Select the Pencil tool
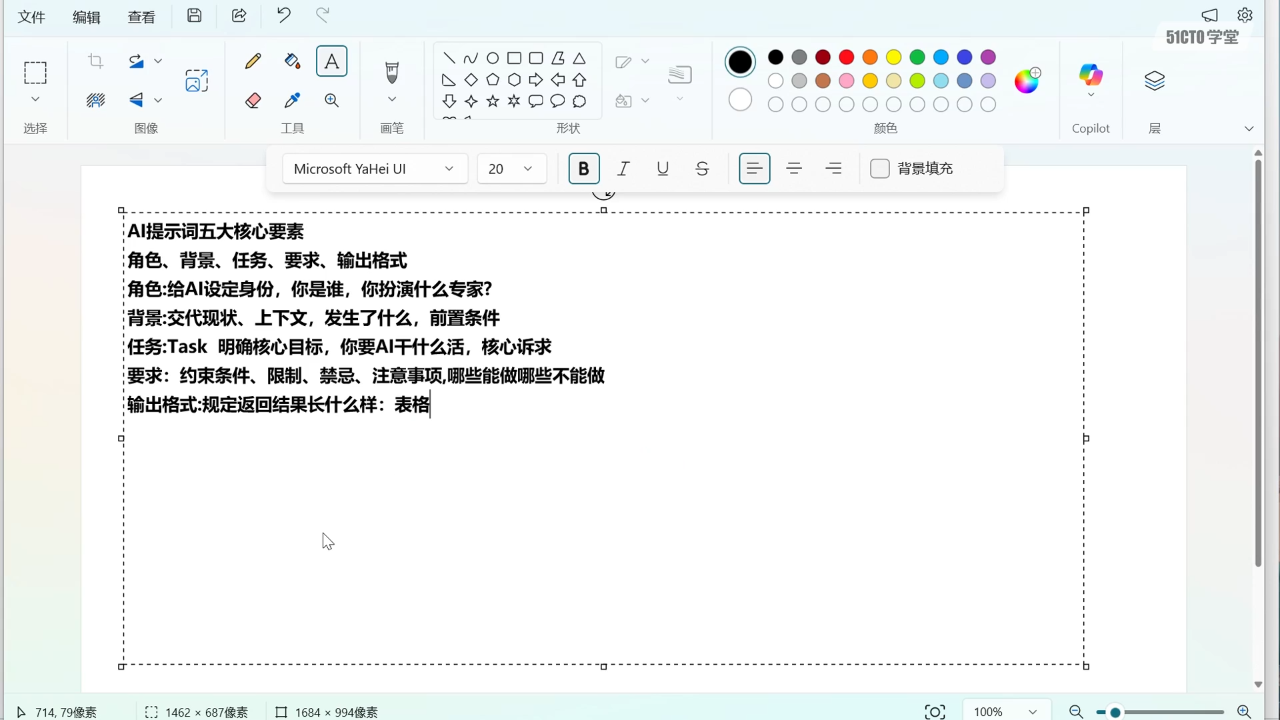The width and height of the screenshot is (1280, 720). coord(253,61)
